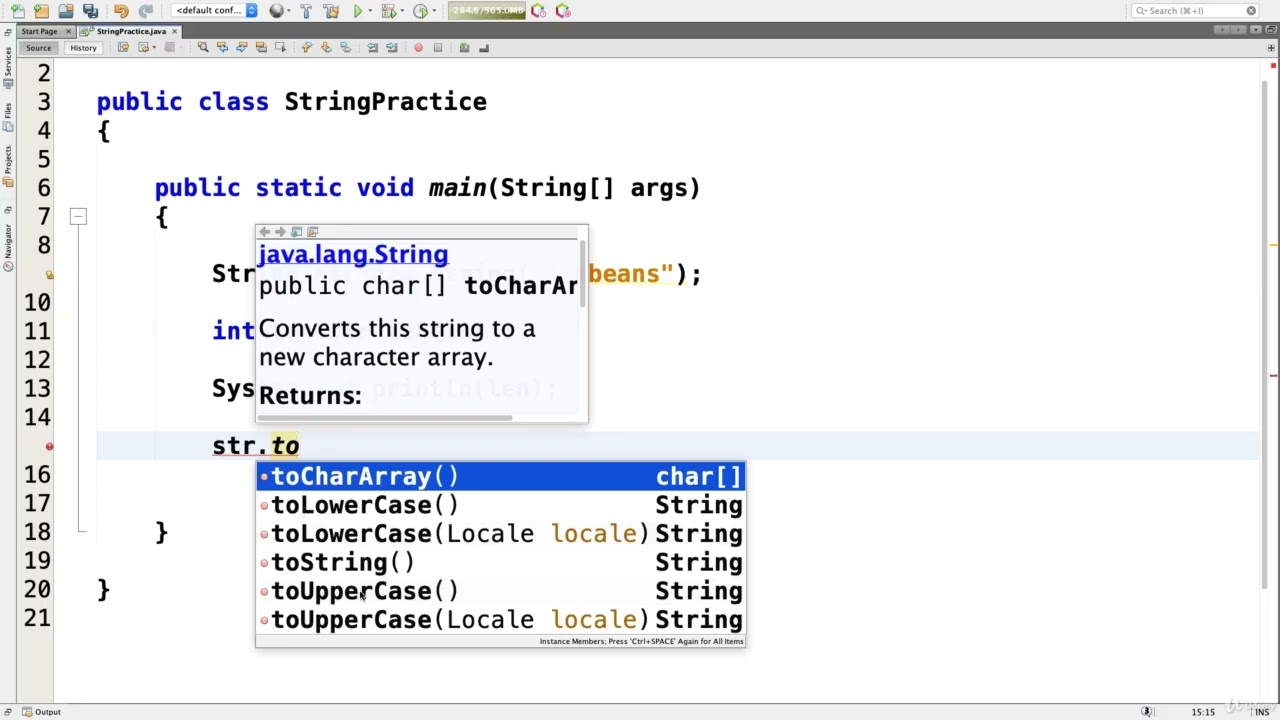
Task: Select toLowerCase() completion without arguments
Action: [500, 505]
